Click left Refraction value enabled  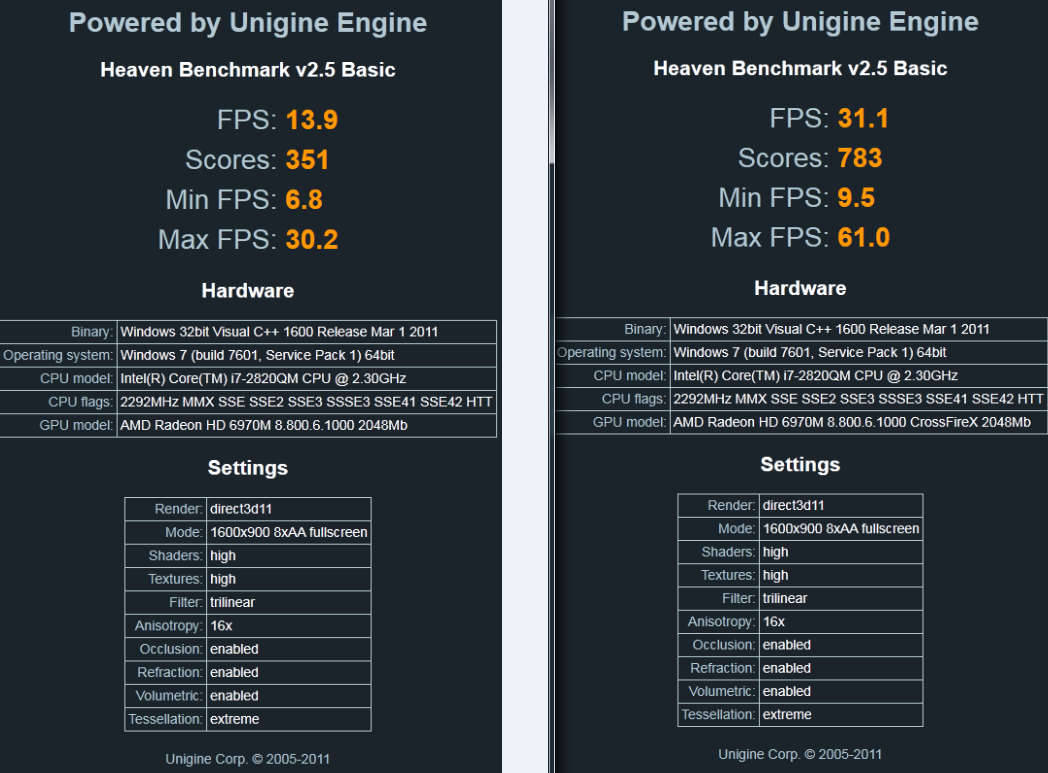(x=289, y=673)
